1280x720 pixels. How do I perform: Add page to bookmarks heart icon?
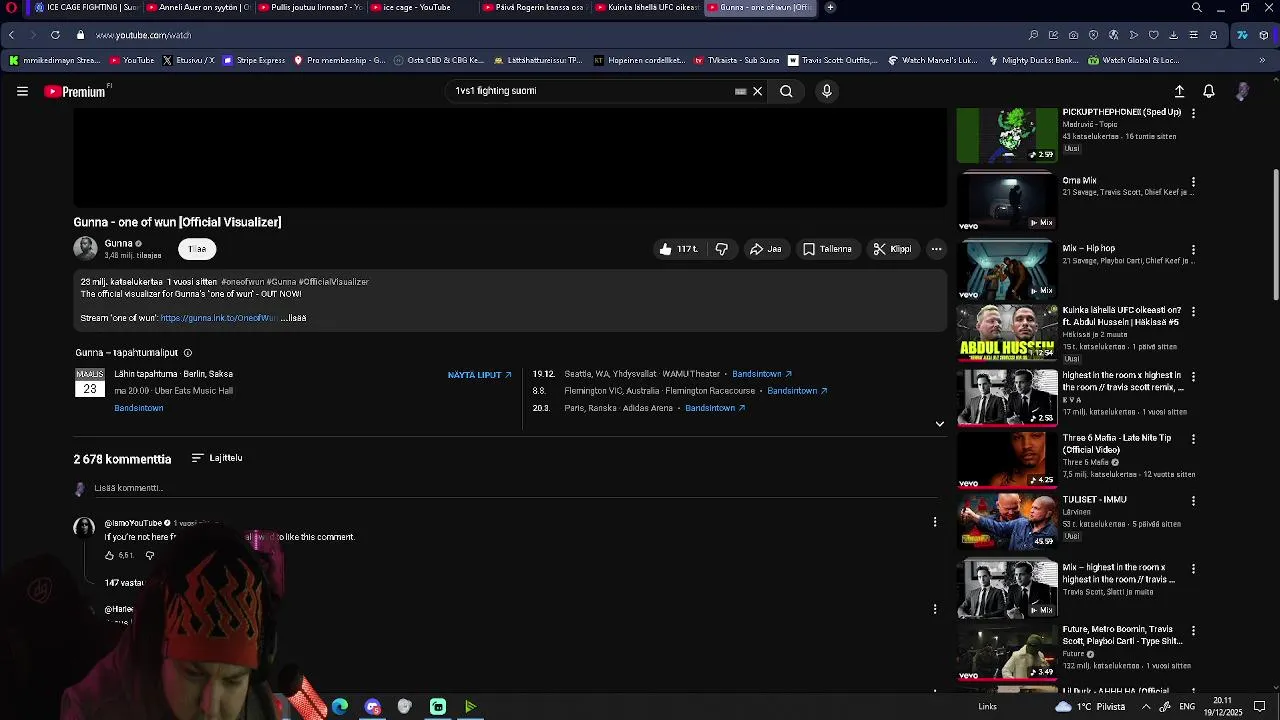coord(1153,35)
